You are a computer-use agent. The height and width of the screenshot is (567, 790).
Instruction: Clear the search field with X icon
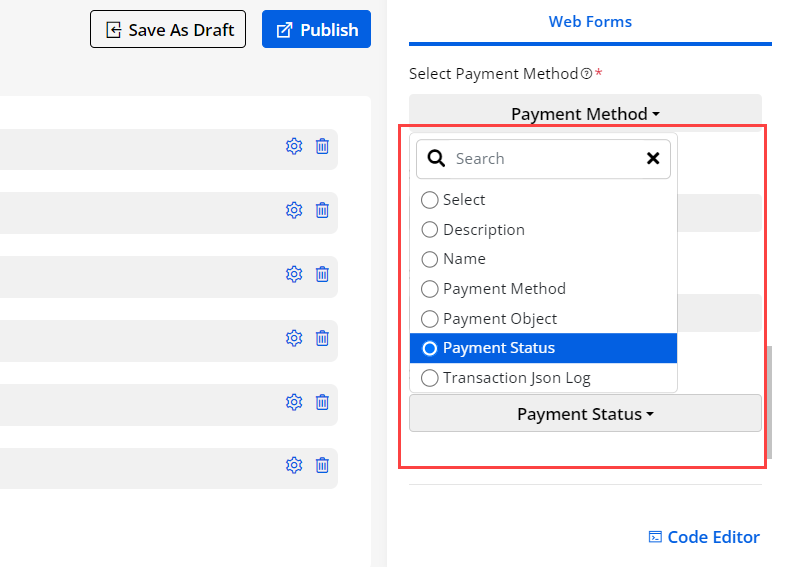pyautogui.click(x=653, y=158)
